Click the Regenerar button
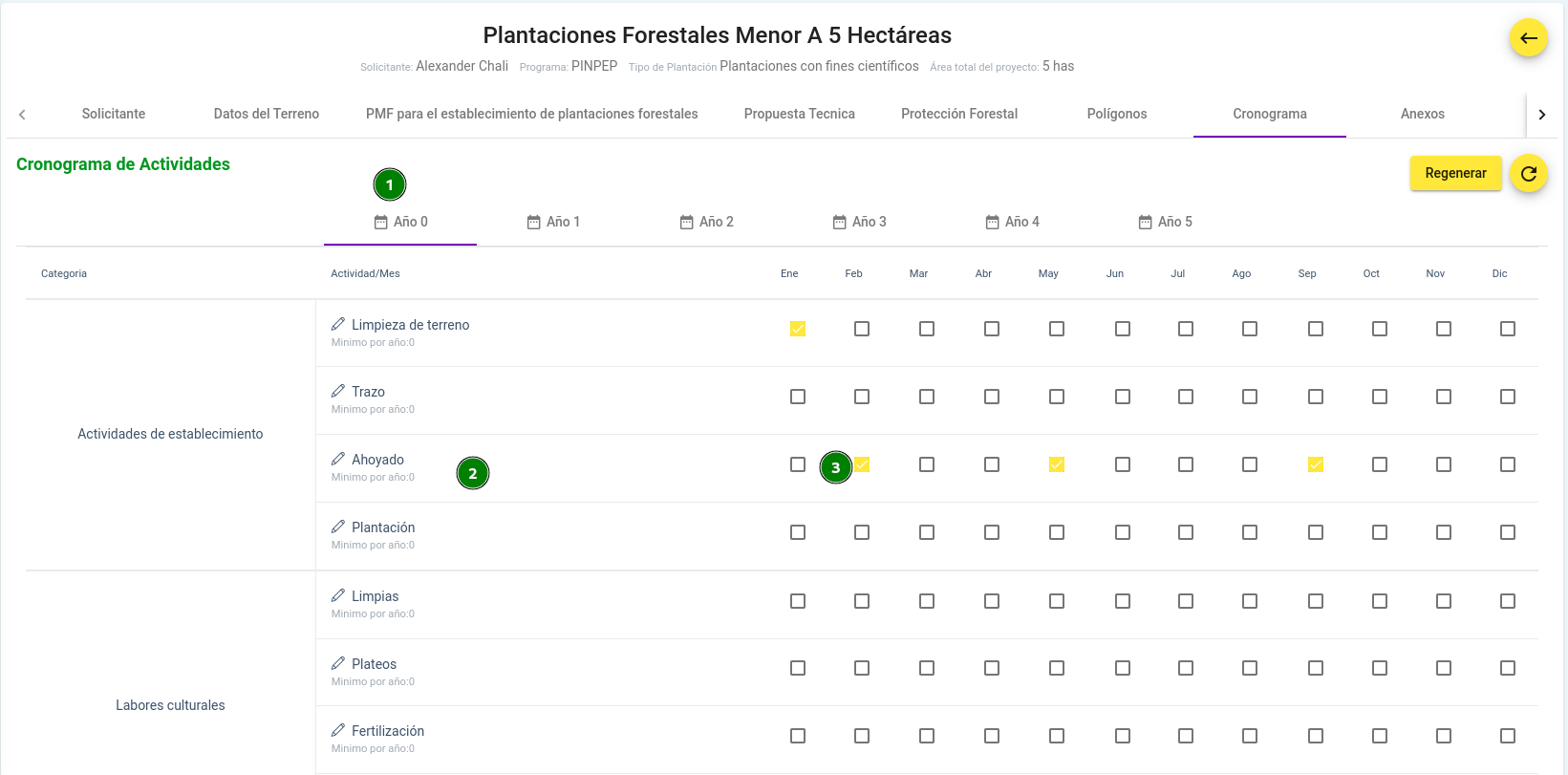This screenshot has height=775, width=1568. point(1455,173)
